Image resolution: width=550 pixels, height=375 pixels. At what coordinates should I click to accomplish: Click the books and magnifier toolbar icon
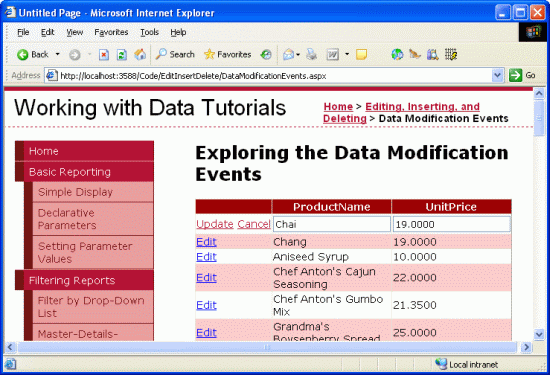pyautogui.click(x=433, y=54)
